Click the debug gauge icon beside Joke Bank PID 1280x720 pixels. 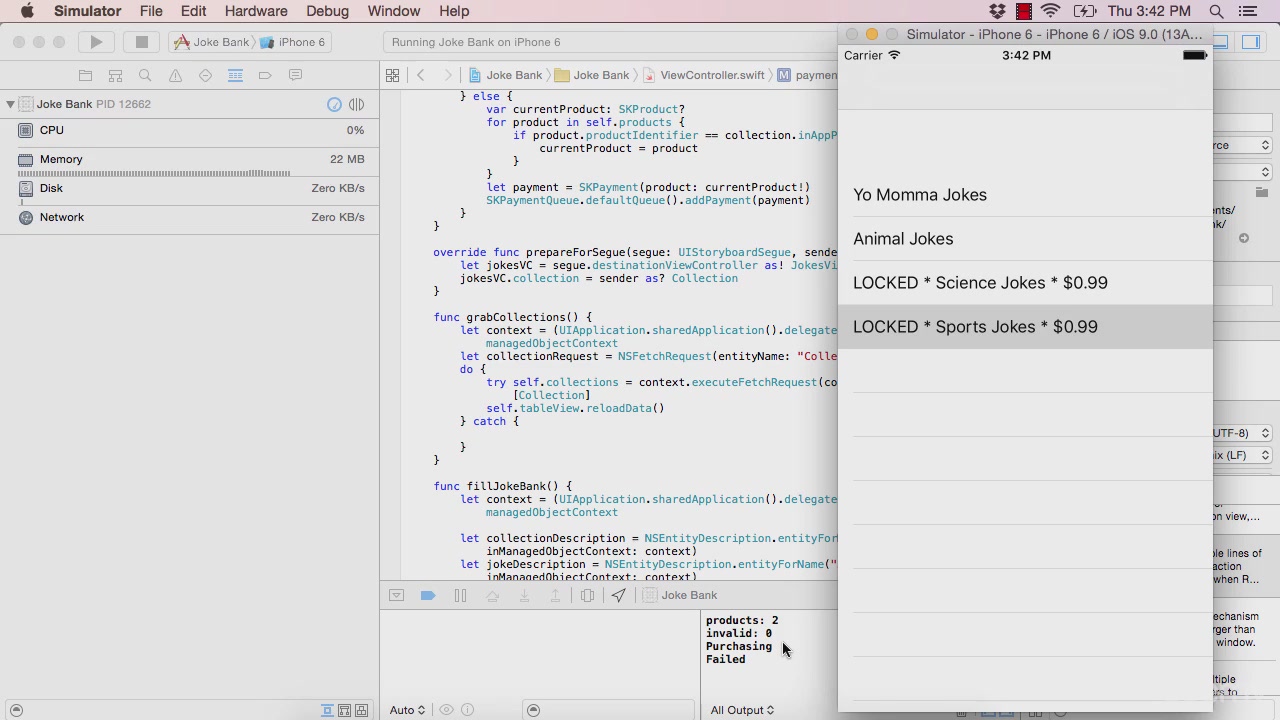[334, 104]
